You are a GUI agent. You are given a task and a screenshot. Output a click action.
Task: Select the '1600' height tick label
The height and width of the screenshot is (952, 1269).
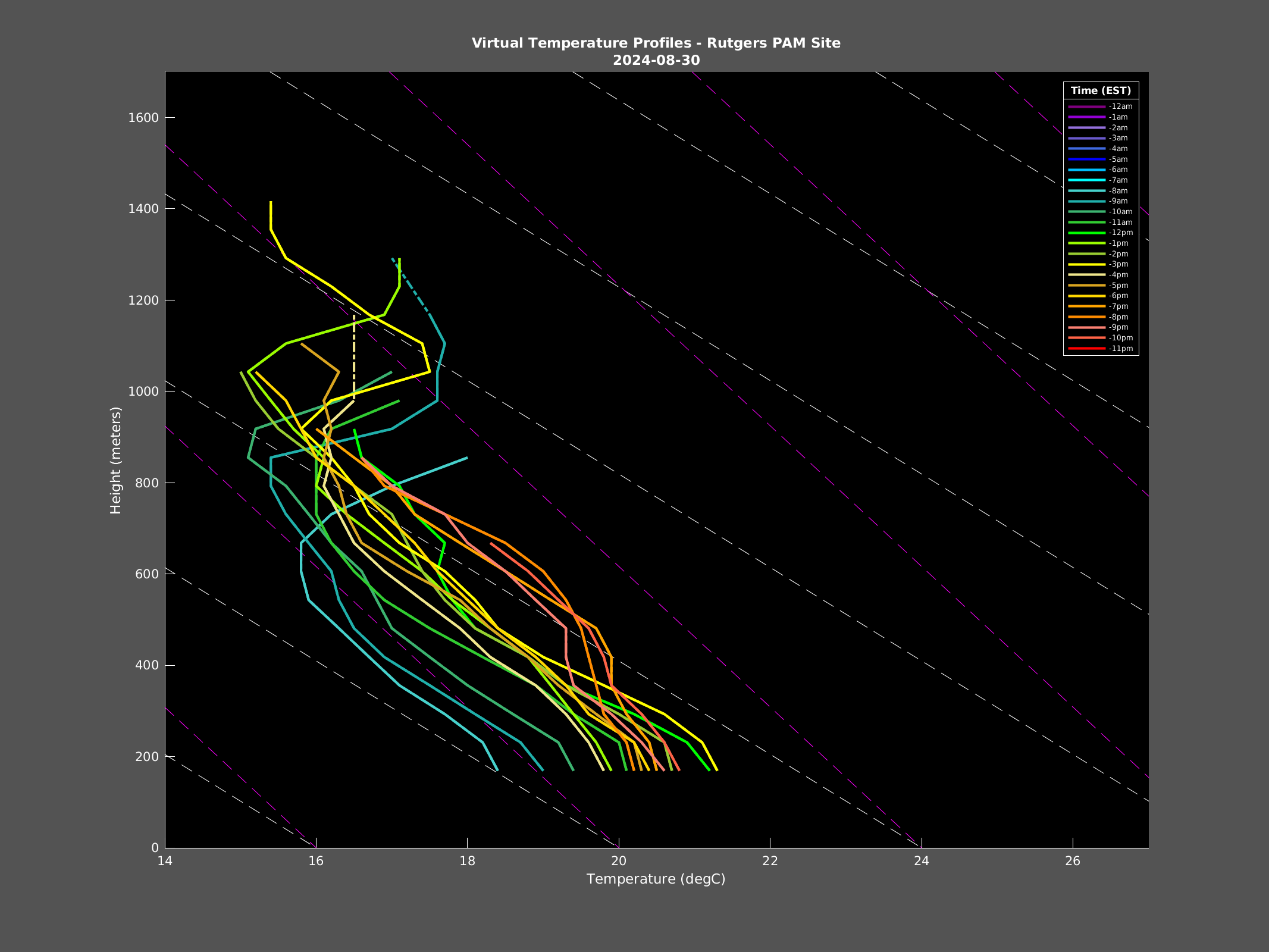click(143, 118)
